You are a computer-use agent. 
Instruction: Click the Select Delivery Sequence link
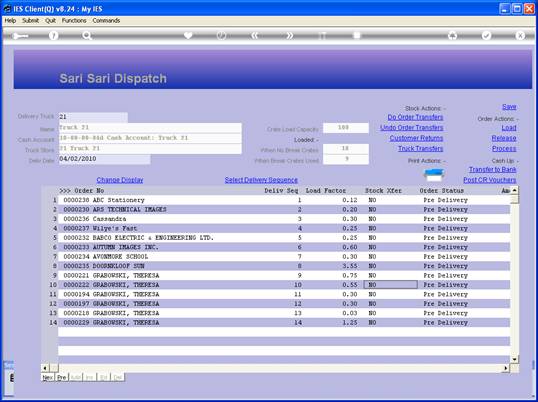(x=261, y=180)
